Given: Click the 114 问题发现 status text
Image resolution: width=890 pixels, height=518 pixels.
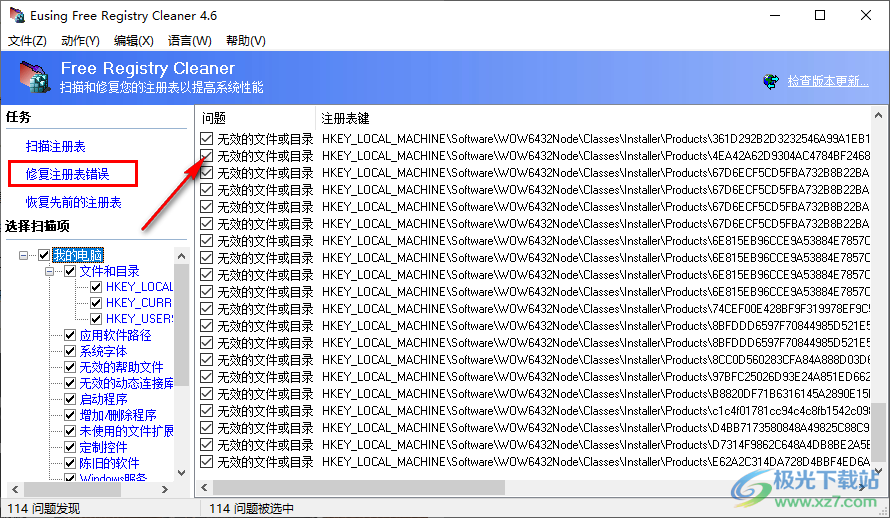Looking at the screenshot, I should (44, 508).
